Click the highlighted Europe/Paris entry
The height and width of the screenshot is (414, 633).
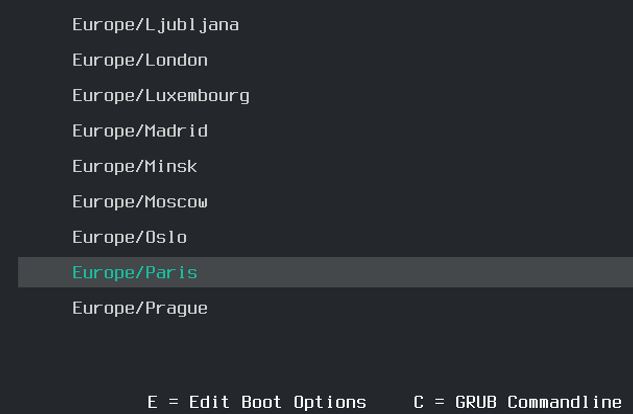point(134,273)
